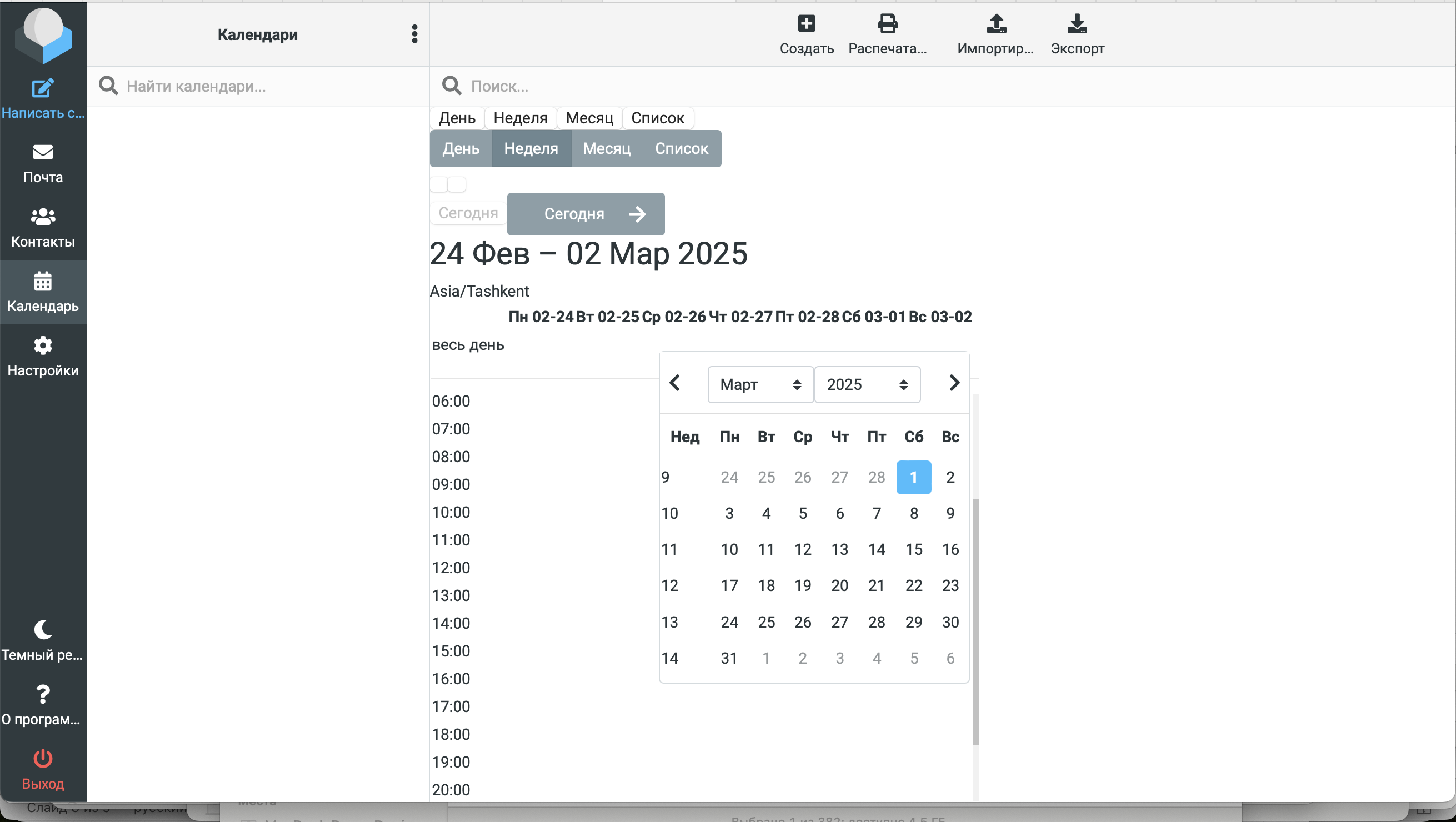Switch to the Месяц view tab
1456x822 pixels.
[x=607, y=149]
